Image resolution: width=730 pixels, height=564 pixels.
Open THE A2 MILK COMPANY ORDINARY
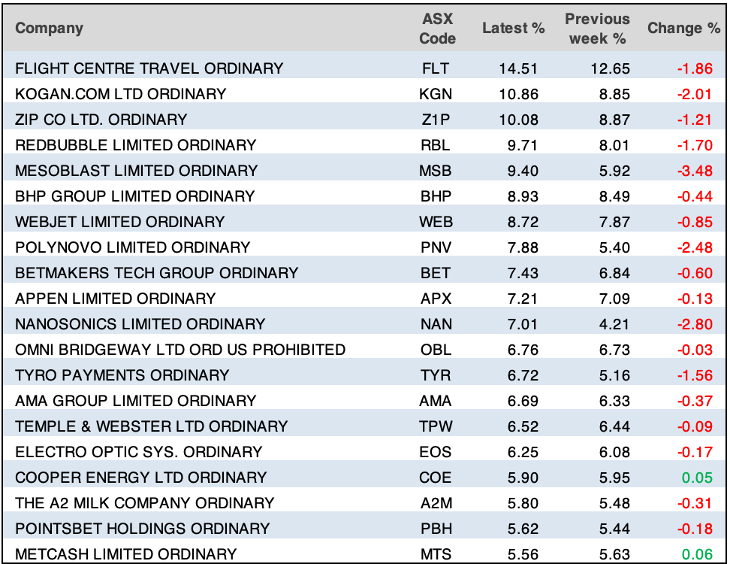[145, 502]
